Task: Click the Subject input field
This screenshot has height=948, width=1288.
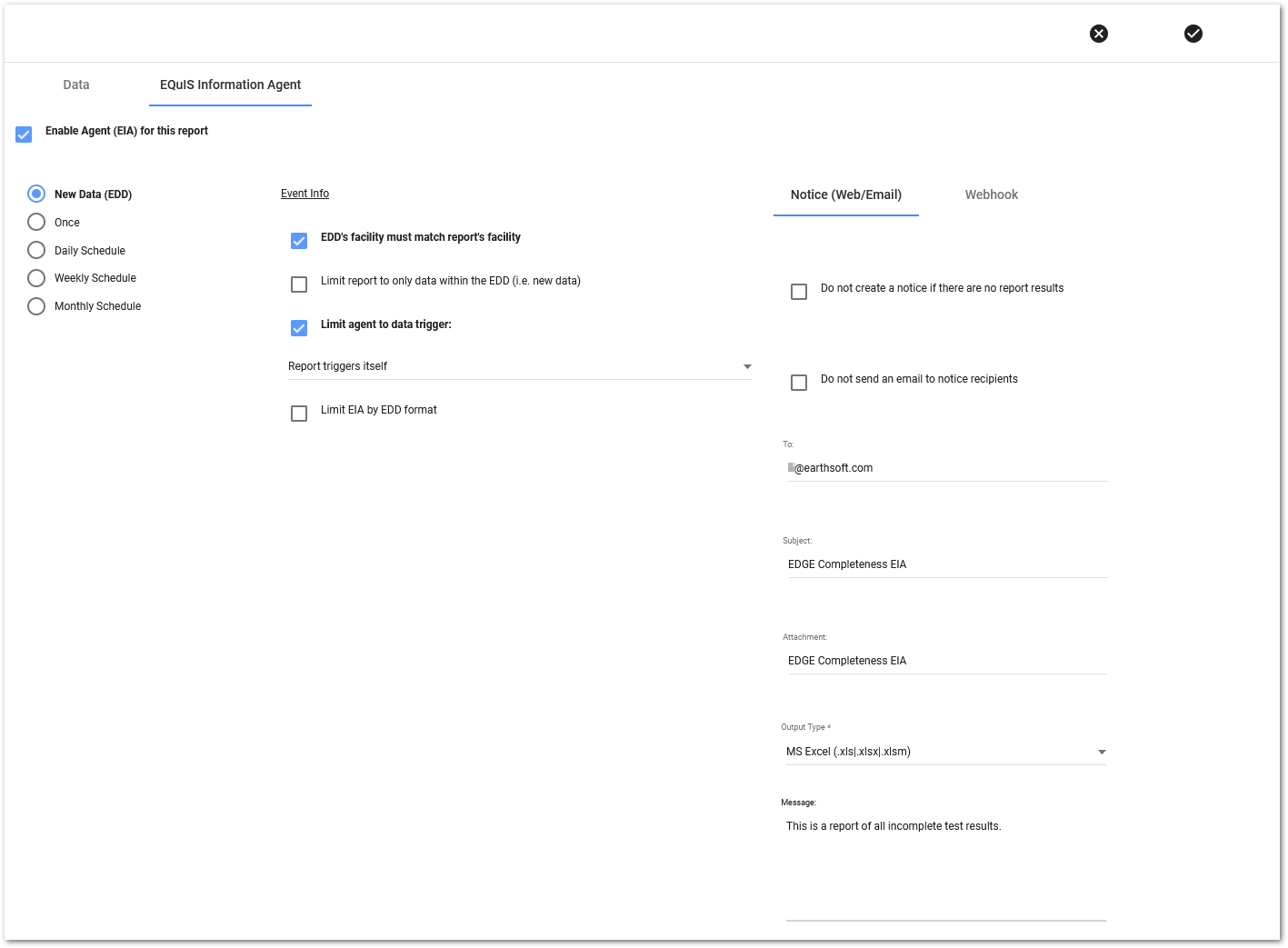Action: tap(945, 564)
